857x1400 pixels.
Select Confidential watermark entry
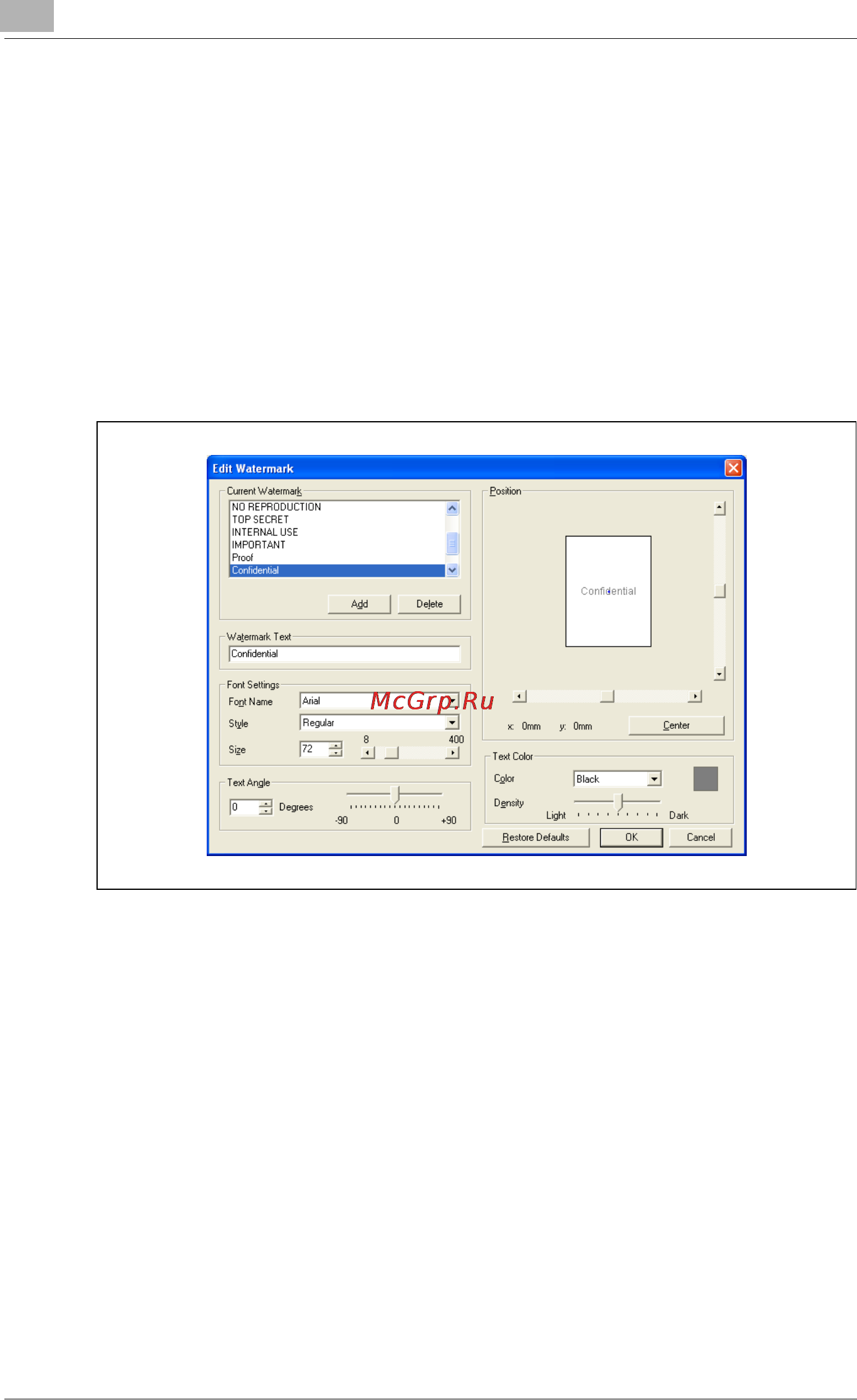[x=338, y=570]
